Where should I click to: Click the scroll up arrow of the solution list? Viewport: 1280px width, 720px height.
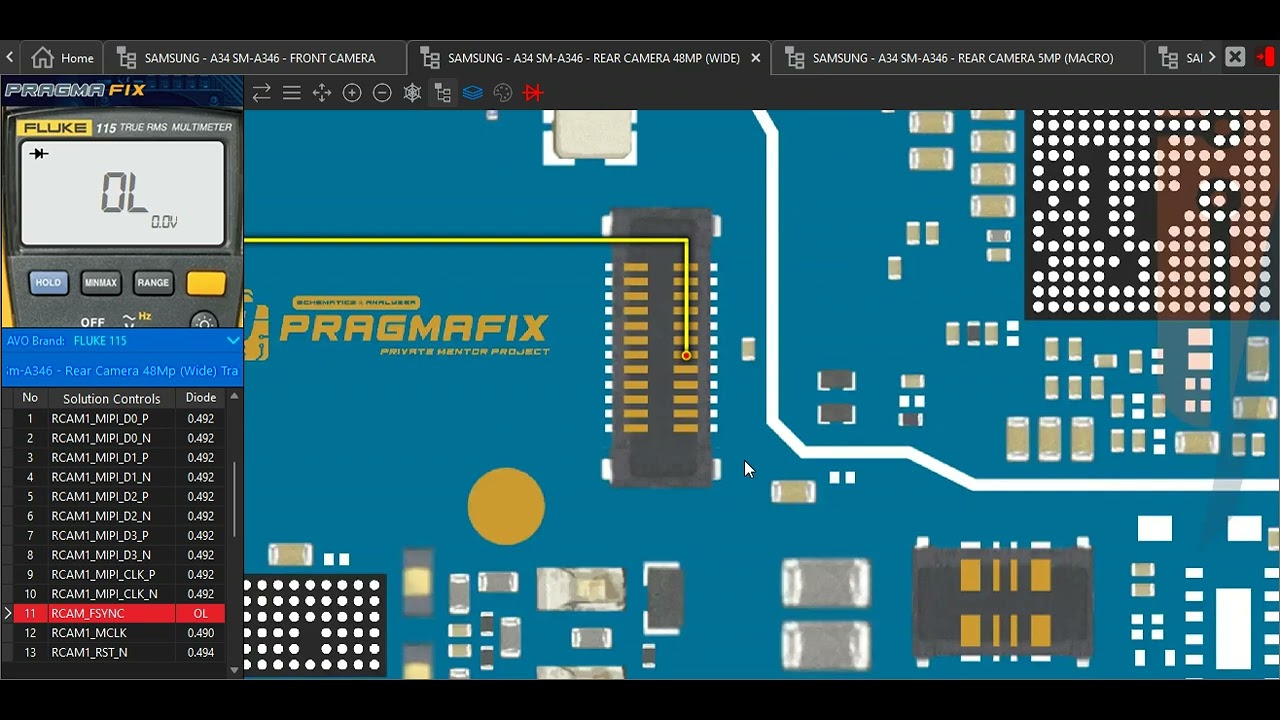(234, 396)
